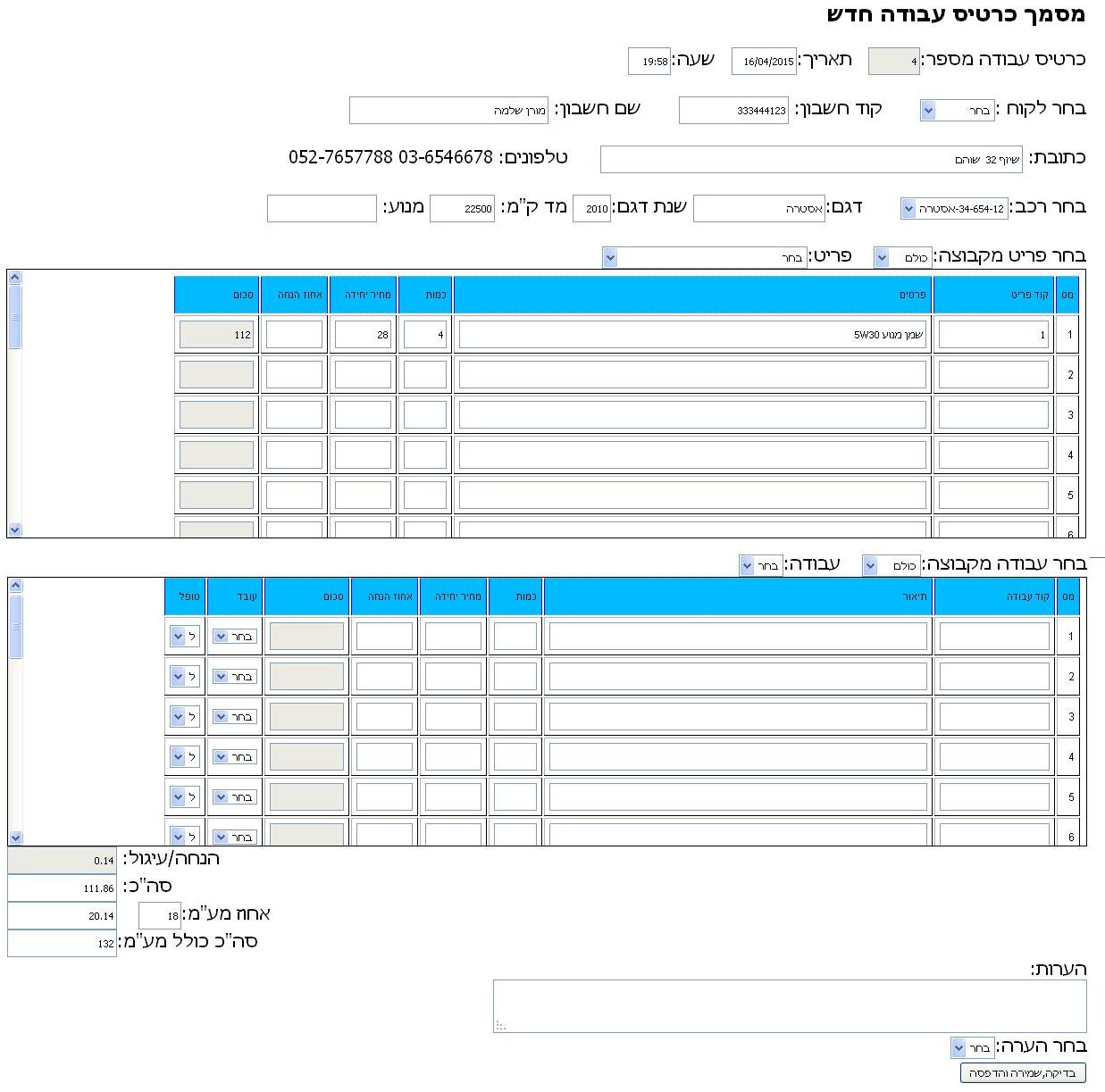Click the quantity field in item row 1
The height and width of the screenshot is (1092, 1105).
click(x=425, y=335)
